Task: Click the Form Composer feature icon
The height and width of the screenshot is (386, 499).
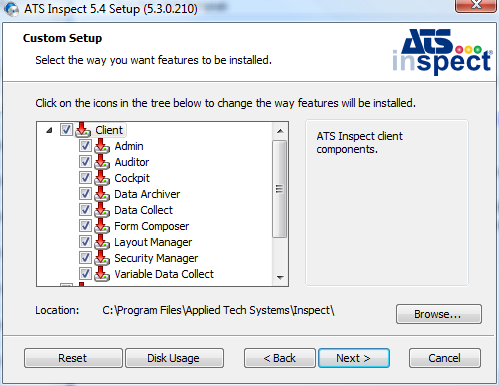Action: click(102, 226)
